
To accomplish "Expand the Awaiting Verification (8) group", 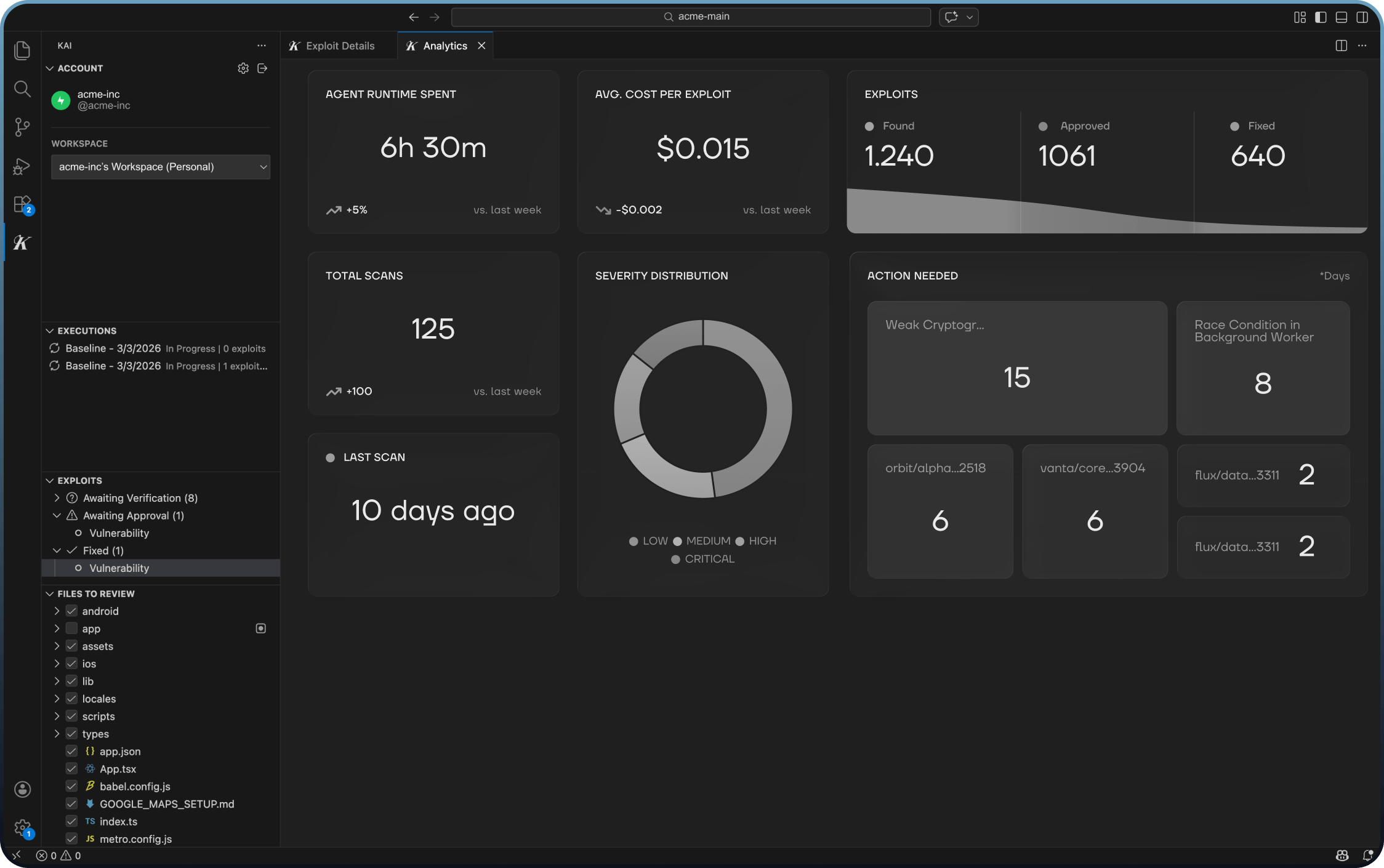I will (x=57, y=497).
